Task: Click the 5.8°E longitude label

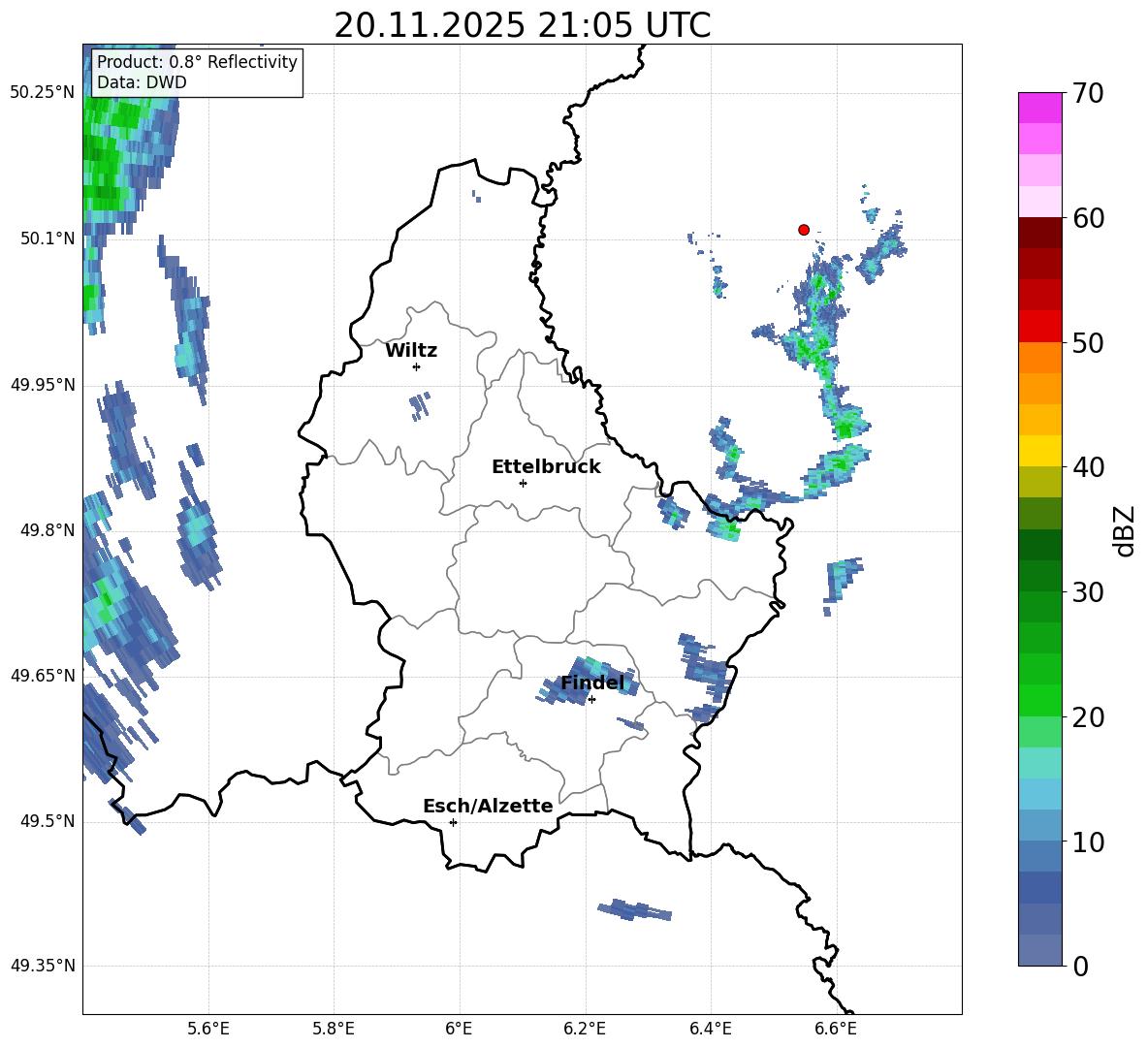Action: pyautogui.click(x=334, y=1029)
